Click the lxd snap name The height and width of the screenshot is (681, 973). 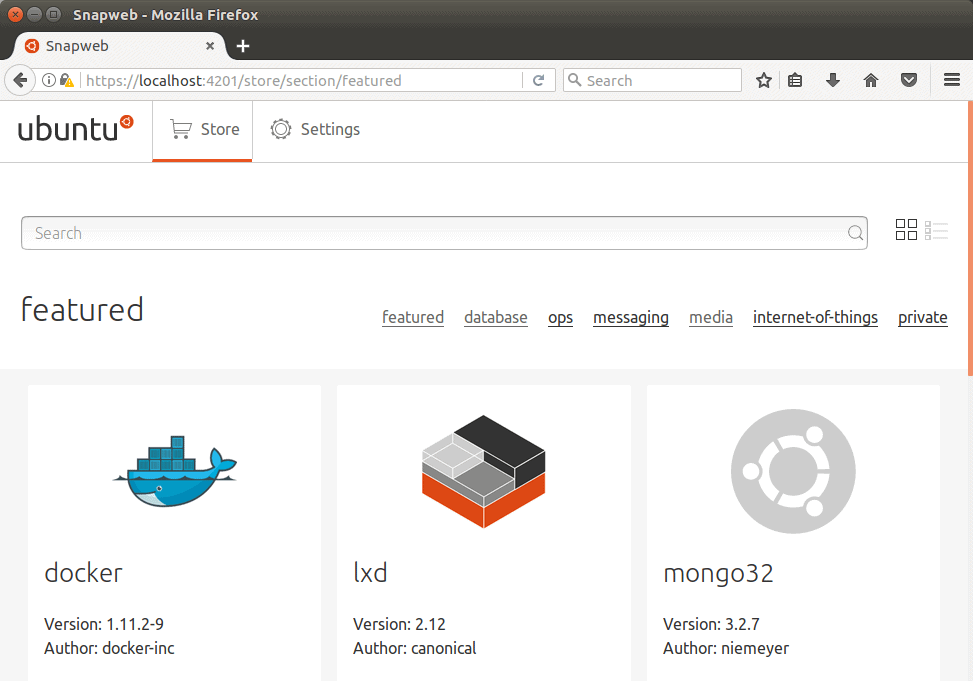tap(370, 572)
